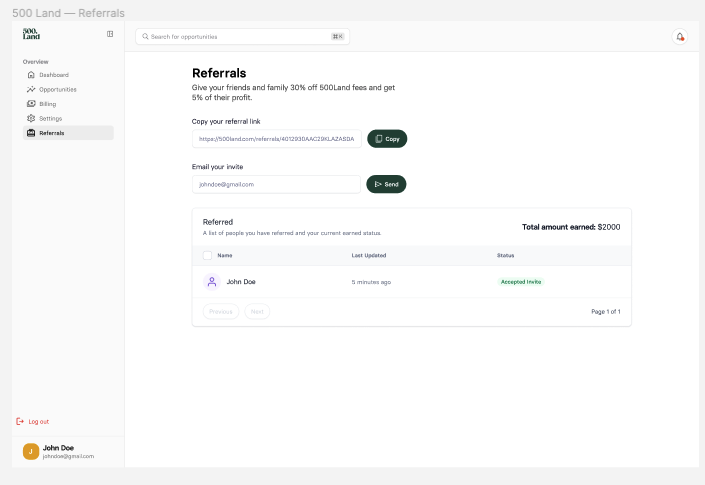Screen dimensions: 705x485
Task: Click John Doe's purple avatar icon in table
Action: tap(211, 282)
